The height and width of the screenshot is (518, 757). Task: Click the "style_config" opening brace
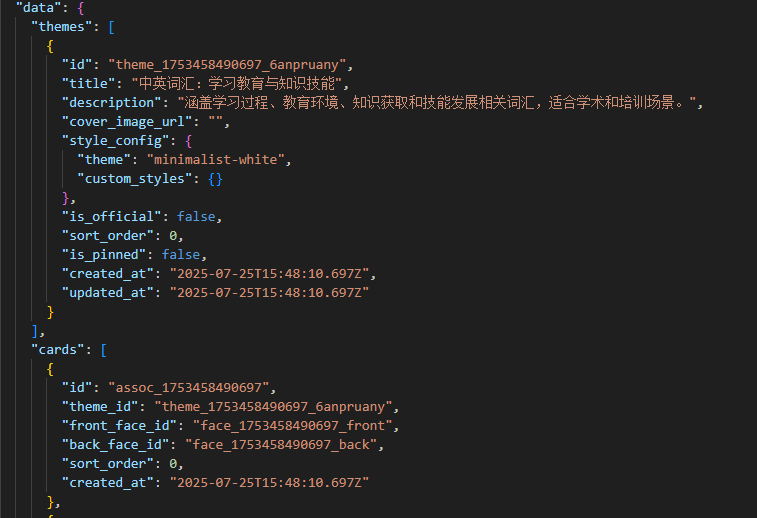(188, 141)
